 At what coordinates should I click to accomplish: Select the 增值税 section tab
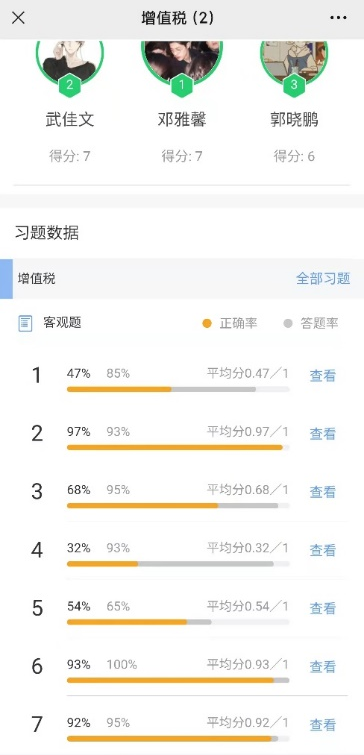pos(37,279)
